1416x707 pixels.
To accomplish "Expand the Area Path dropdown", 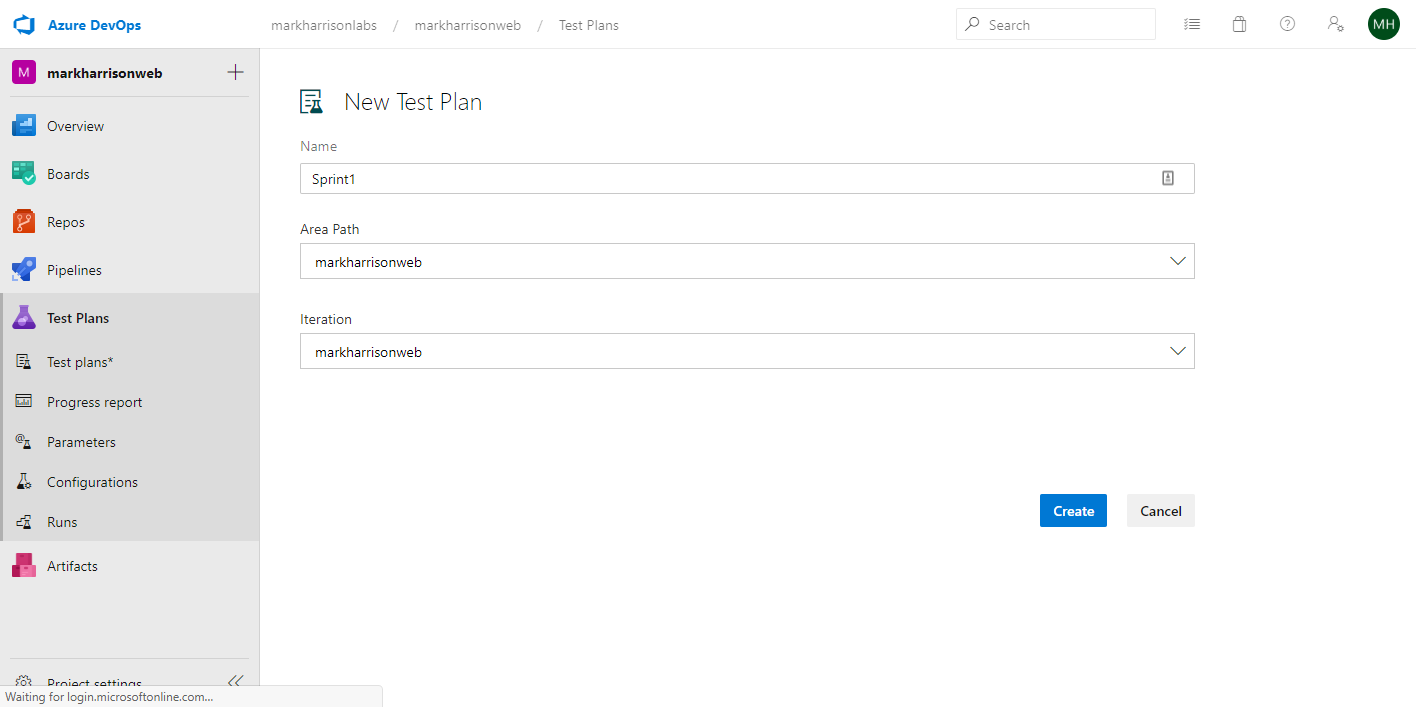I will tap(1177, 262).
